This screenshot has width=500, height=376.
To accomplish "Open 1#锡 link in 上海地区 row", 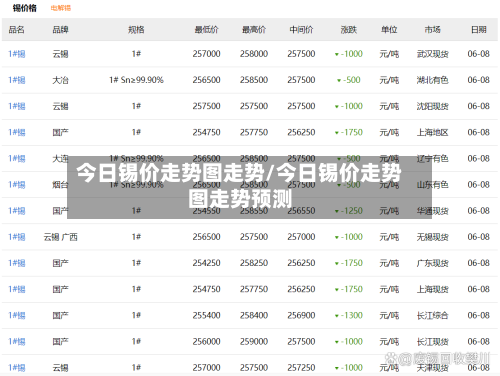I will tap(17, 132).
